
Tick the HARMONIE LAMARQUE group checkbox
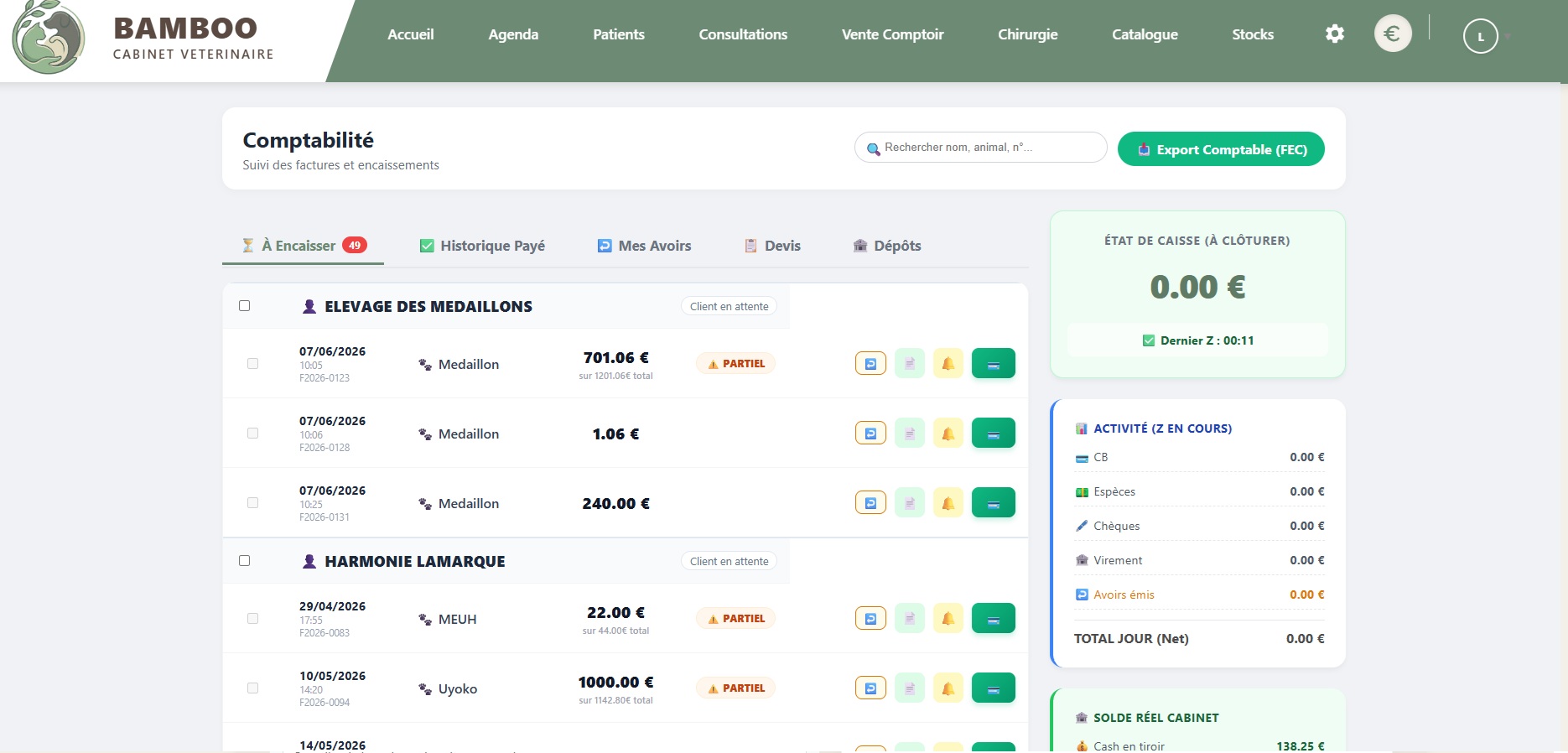coord(245,561)
